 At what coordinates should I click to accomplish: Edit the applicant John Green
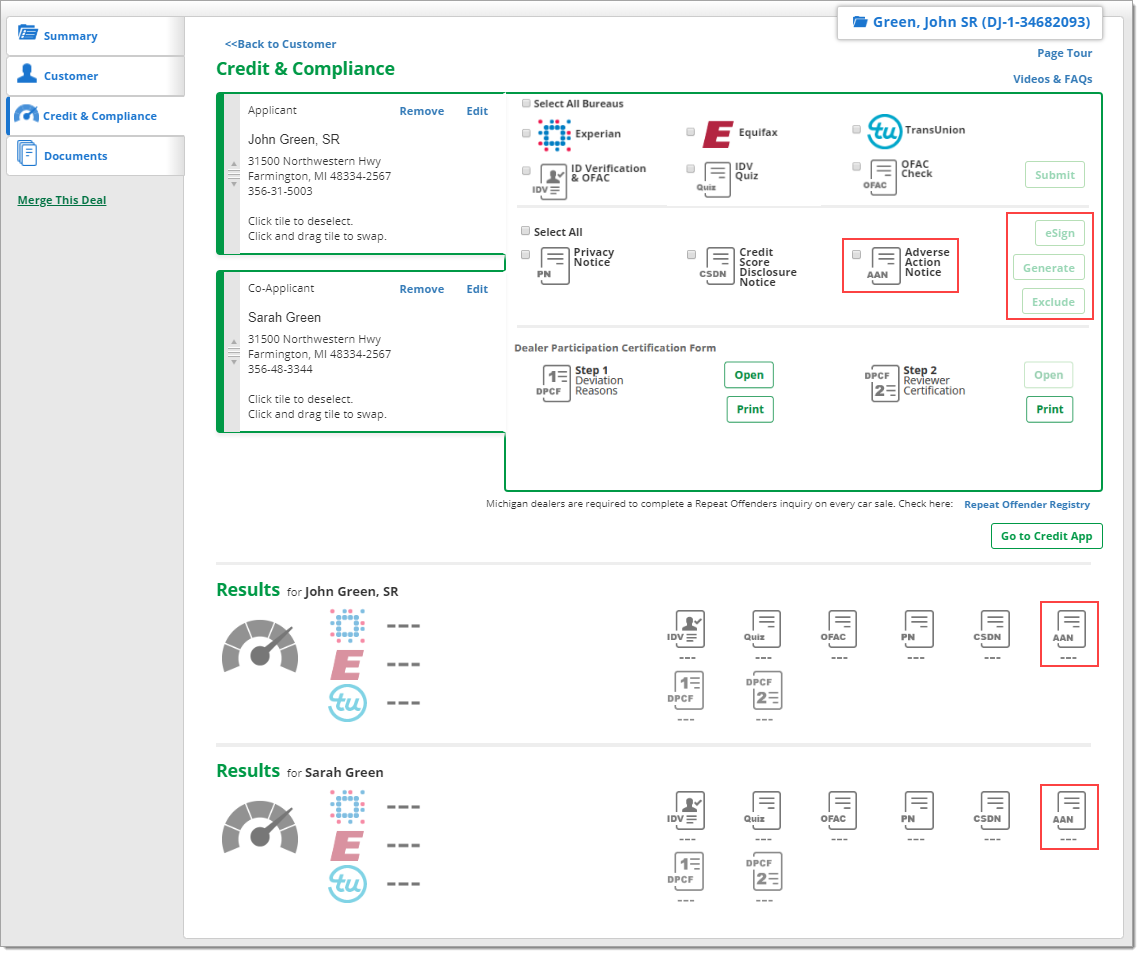[x=477, y=111]
